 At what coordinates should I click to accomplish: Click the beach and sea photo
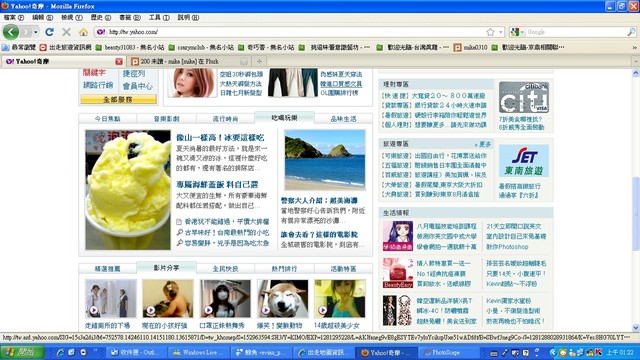(324, 160)
